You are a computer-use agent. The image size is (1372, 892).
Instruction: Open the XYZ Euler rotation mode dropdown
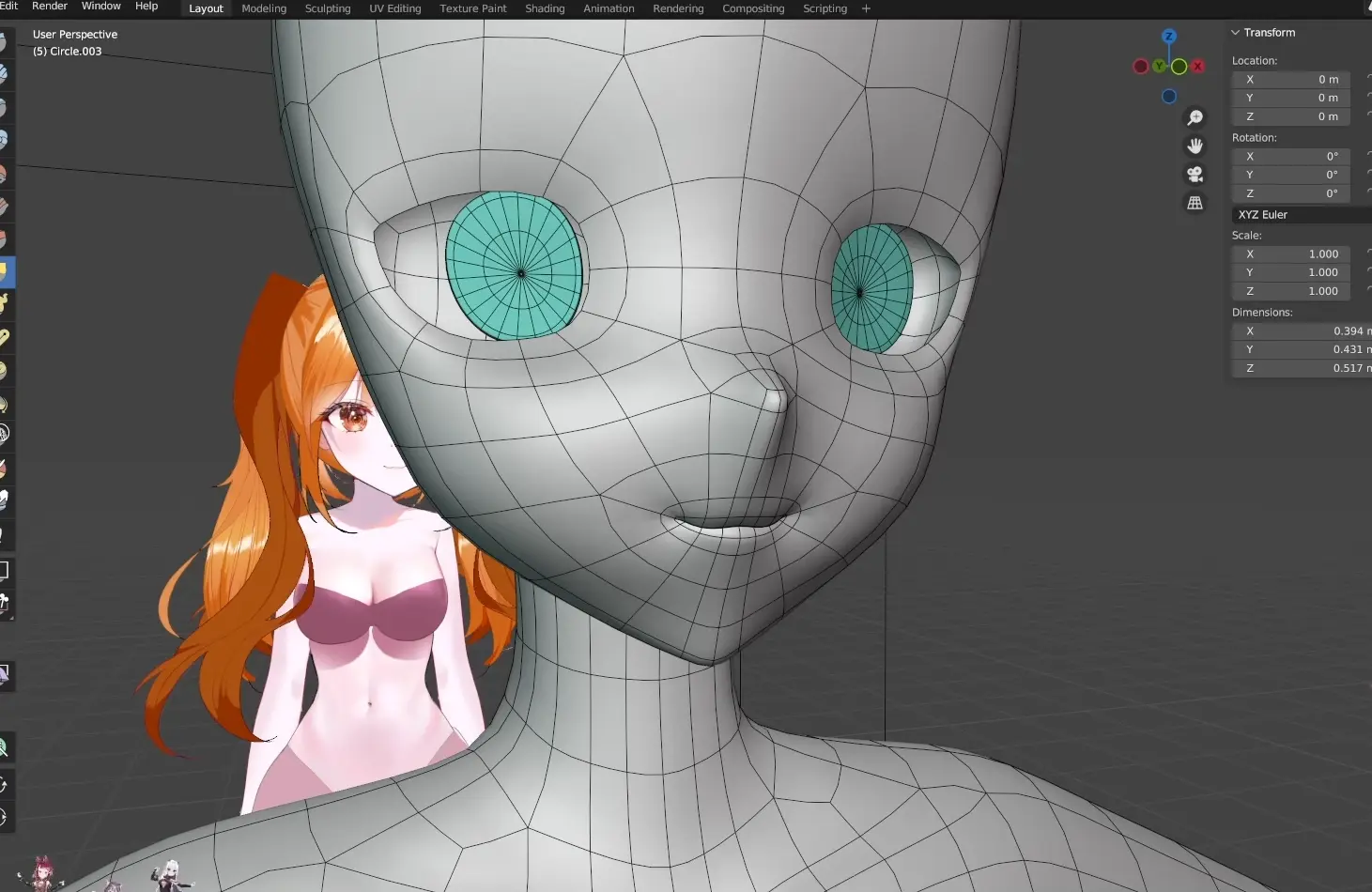pos(1301,215)
